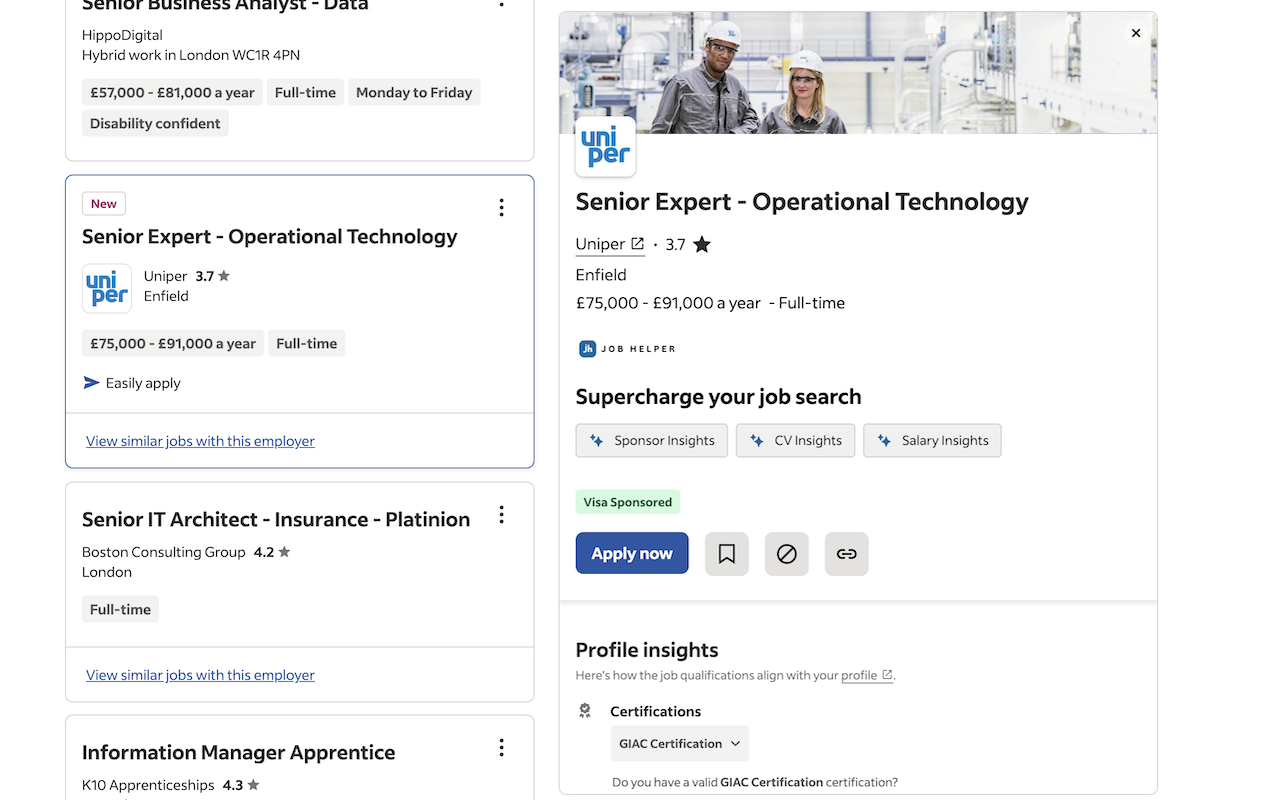Click Full-time tag on Uniper list card

point(307,343)
